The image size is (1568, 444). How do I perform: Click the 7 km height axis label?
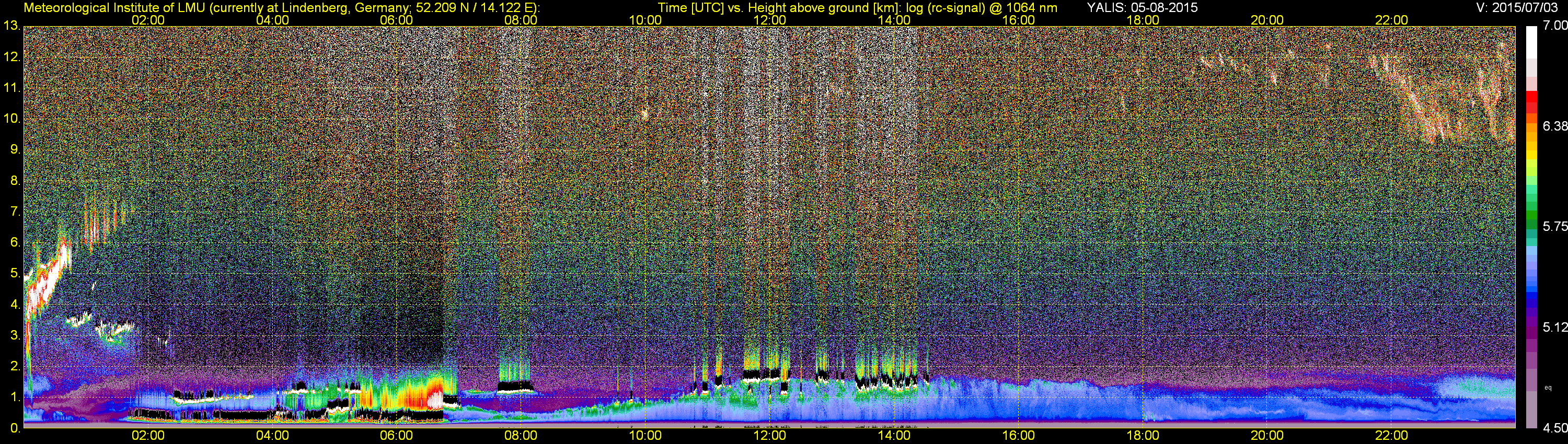click(15, 212)
